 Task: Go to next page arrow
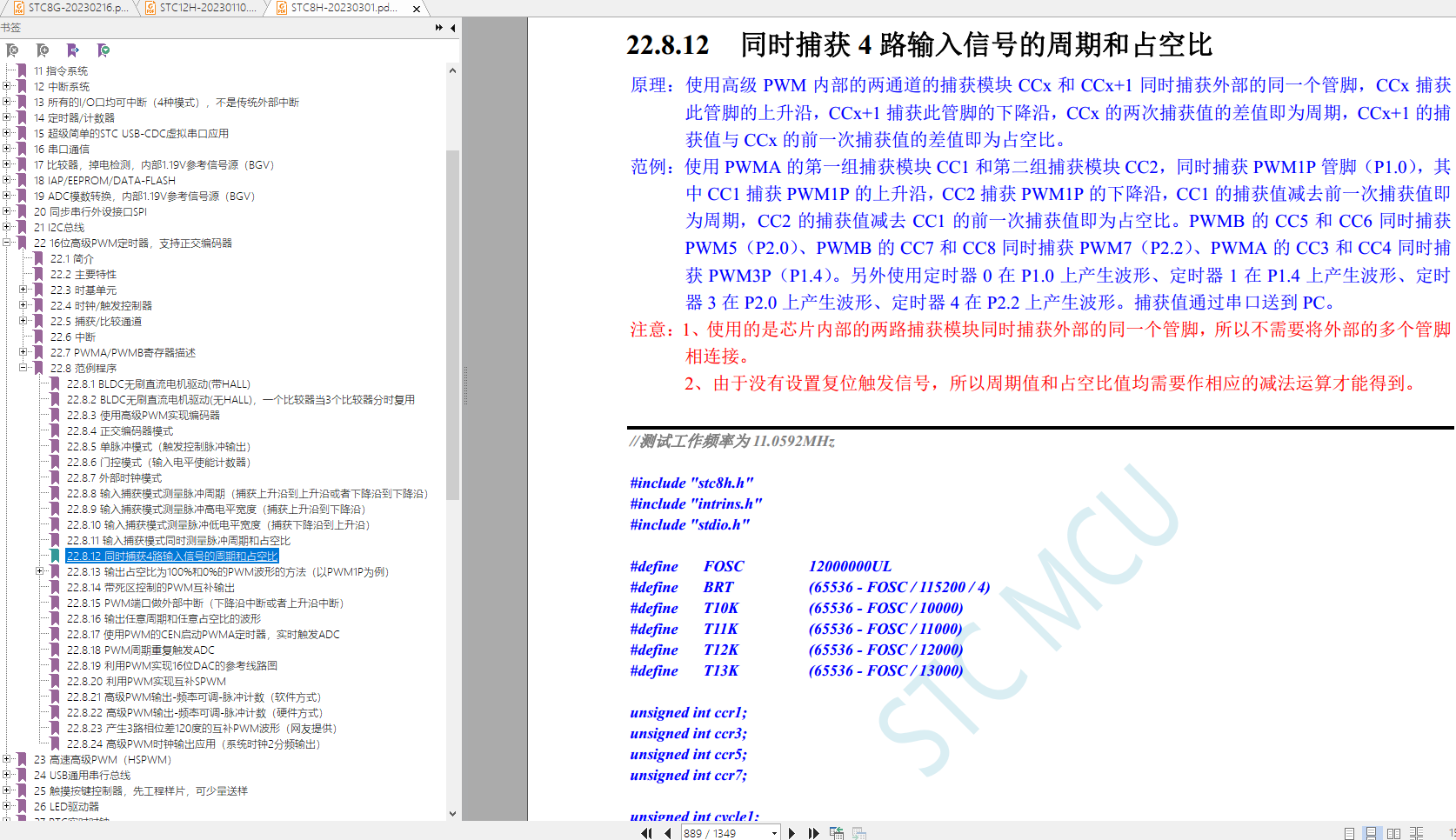click(791, 833)
